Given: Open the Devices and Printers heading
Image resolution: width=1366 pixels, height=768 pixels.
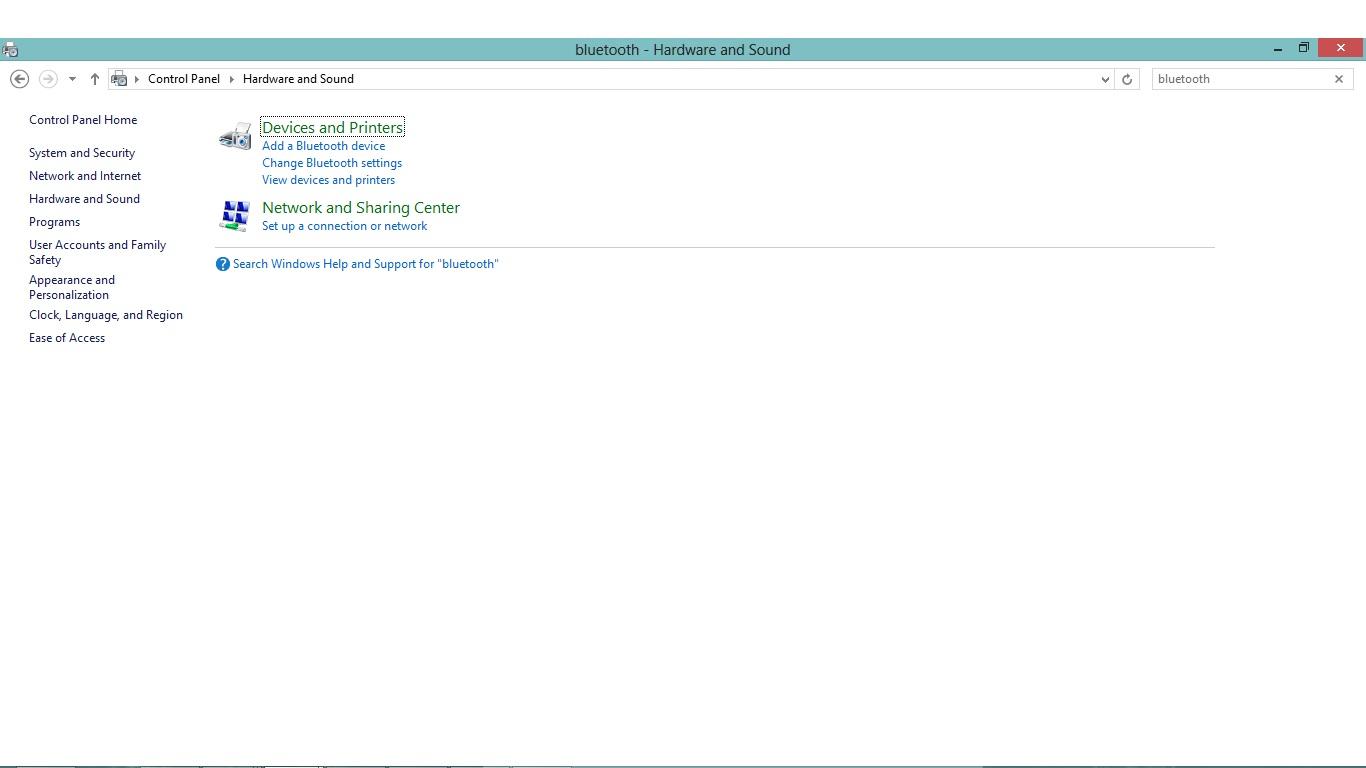Looking at the screenshot, I should [x=332, y=128].
